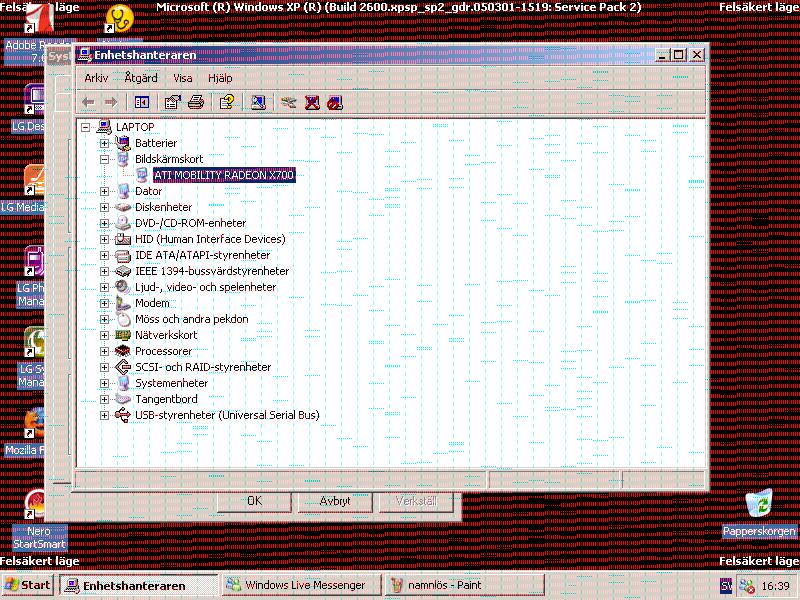The image size is (800, 600).
Task: Switch to Windows Live Messenger taskbar button
Action: 301,585
